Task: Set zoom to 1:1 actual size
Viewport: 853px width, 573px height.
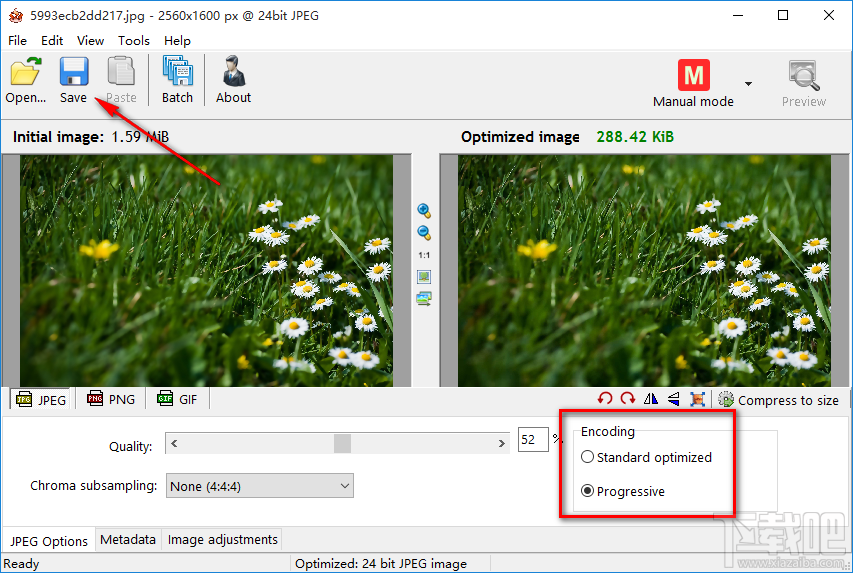Action: coord(424,255)
